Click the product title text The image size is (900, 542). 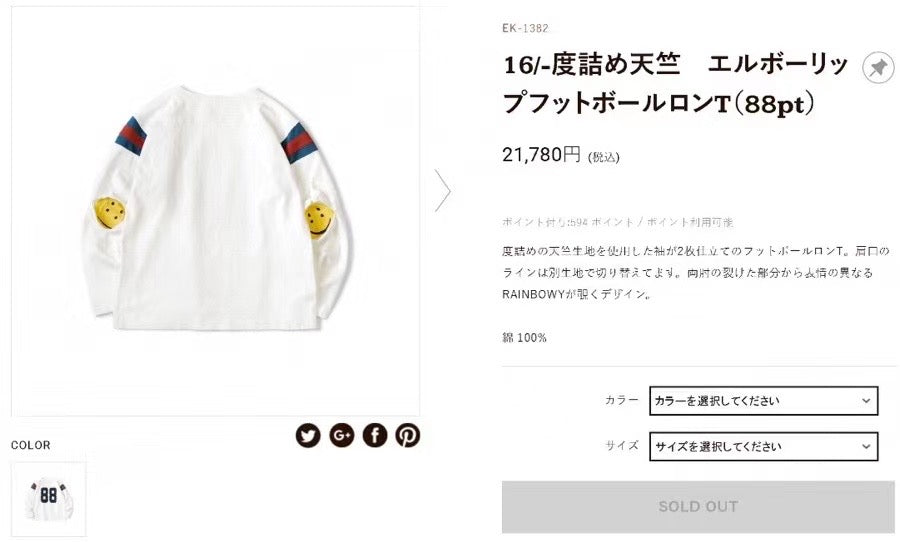tap(676, 84)
